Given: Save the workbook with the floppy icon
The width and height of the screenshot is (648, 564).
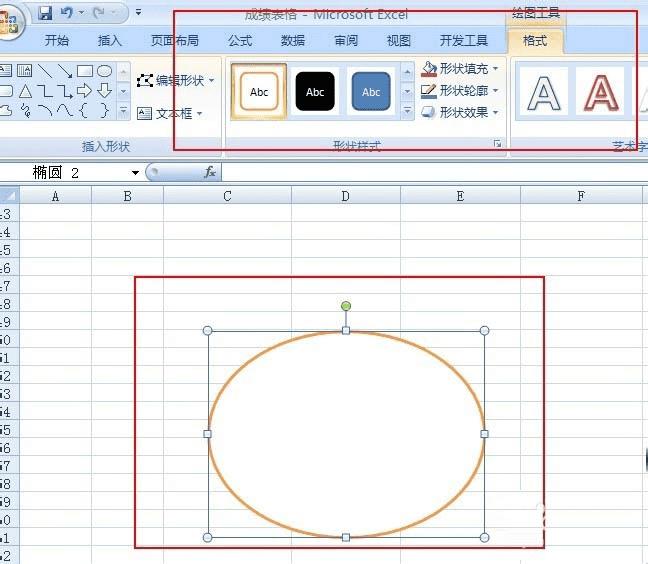Looking at the screenshot, I should pyautogui.click(x=45, y=12).
